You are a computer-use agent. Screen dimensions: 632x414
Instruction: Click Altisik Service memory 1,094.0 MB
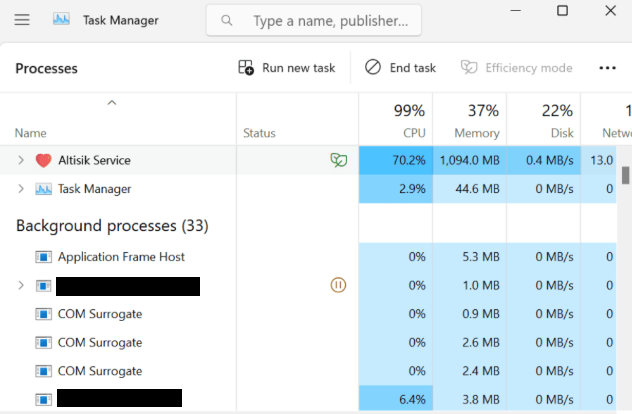click(x=470, y=160)
